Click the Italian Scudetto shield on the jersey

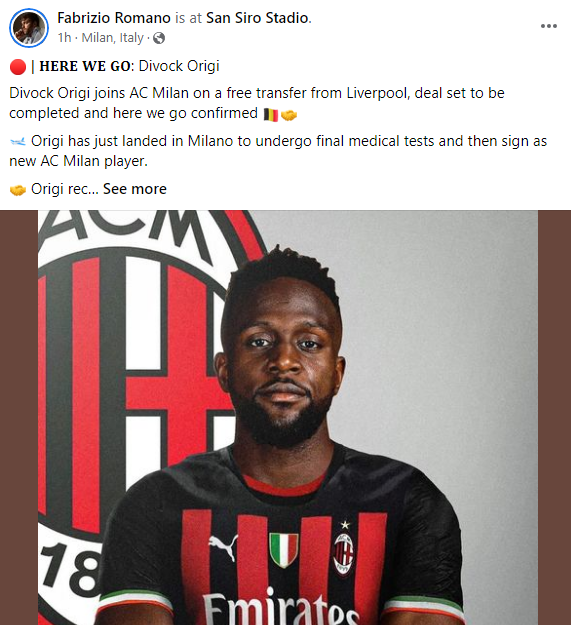(284, 550)
